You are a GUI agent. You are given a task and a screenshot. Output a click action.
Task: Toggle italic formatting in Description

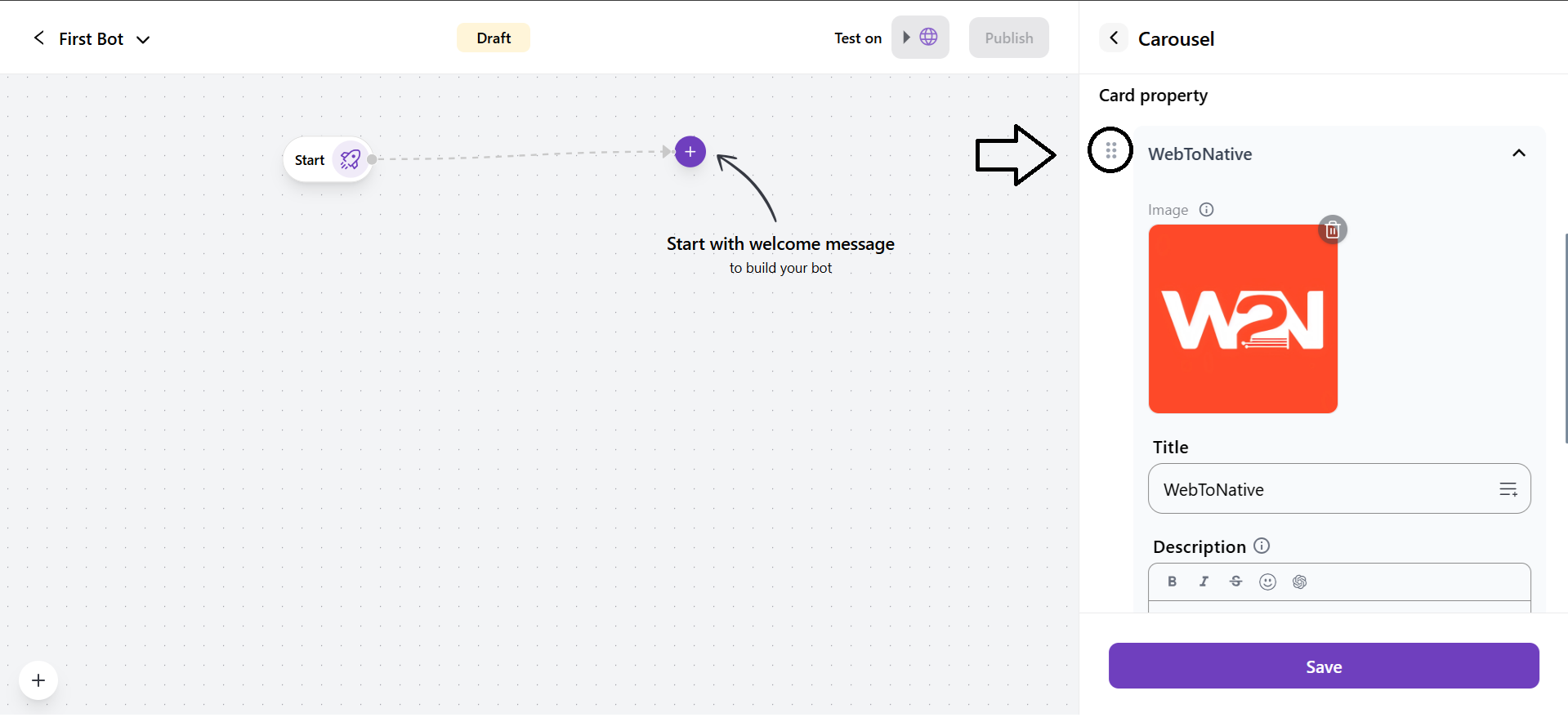pyautogui.click(x=1204, y=582)
